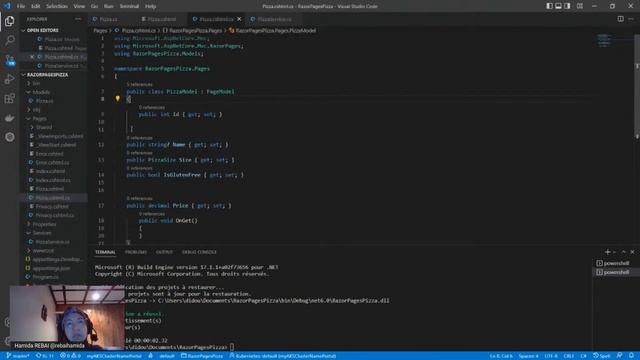640x360 pixels.
Task: Click the editor minimap code preview
Action: (x=605, y=40)
